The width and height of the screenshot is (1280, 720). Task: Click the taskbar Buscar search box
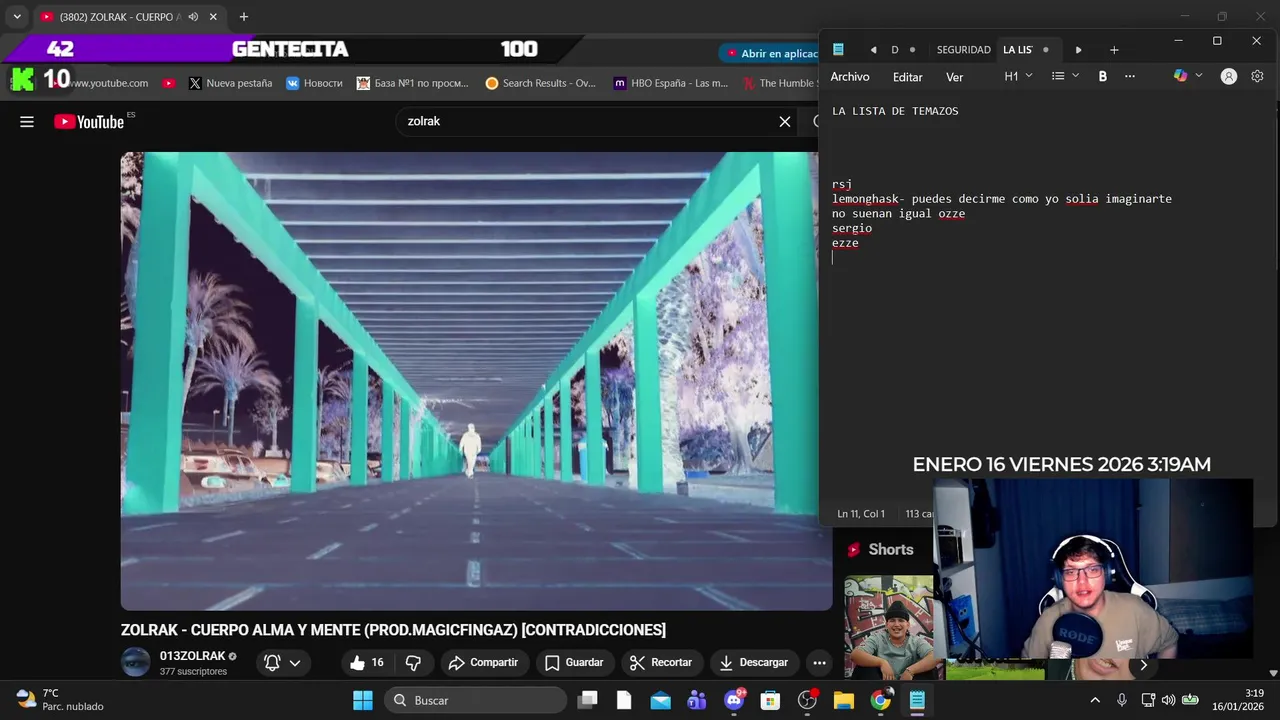tap(476, 700)
